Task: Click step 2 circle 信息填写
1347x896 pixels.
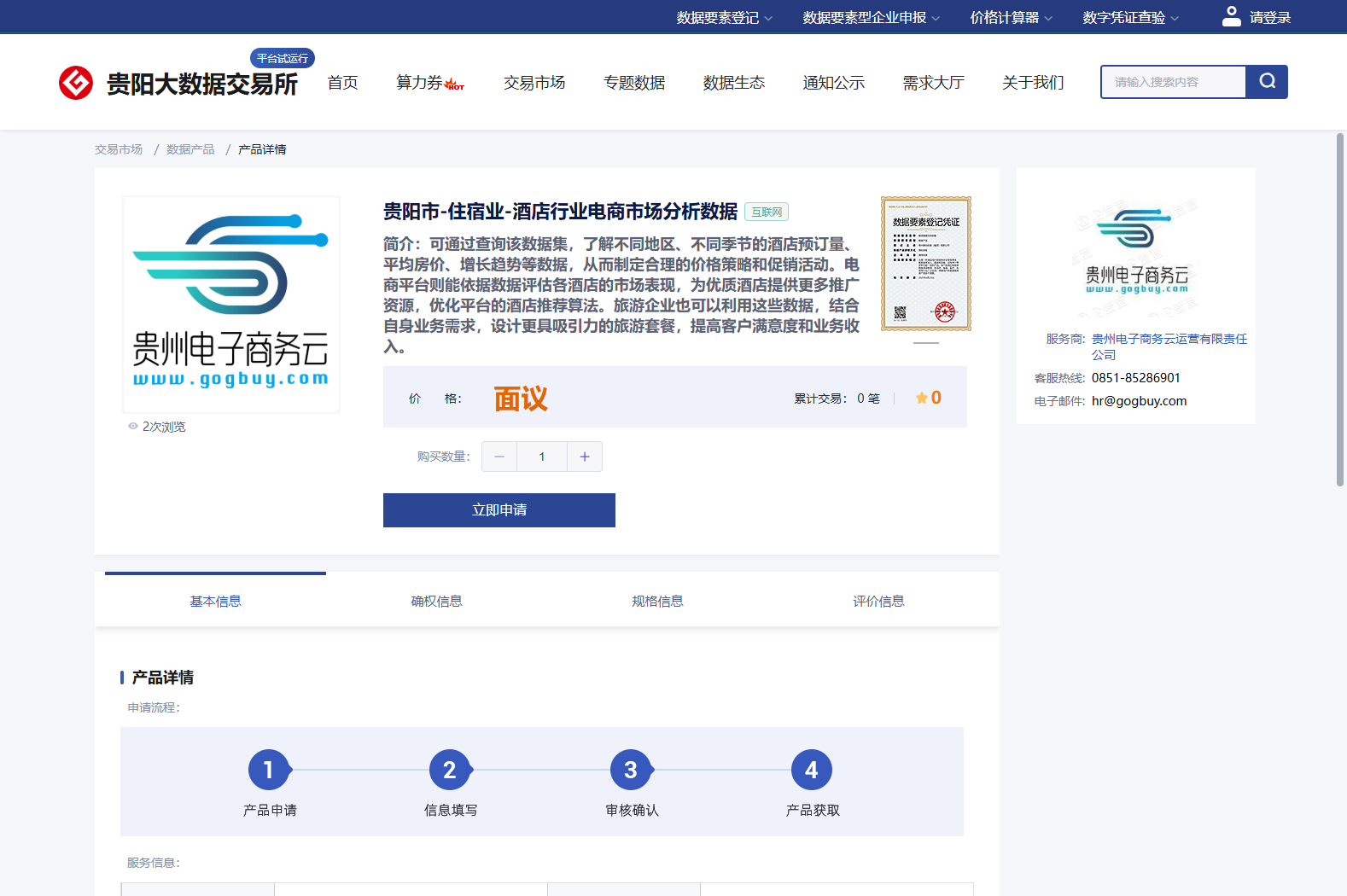Action: pyautogui.click(x=450, y=770)
